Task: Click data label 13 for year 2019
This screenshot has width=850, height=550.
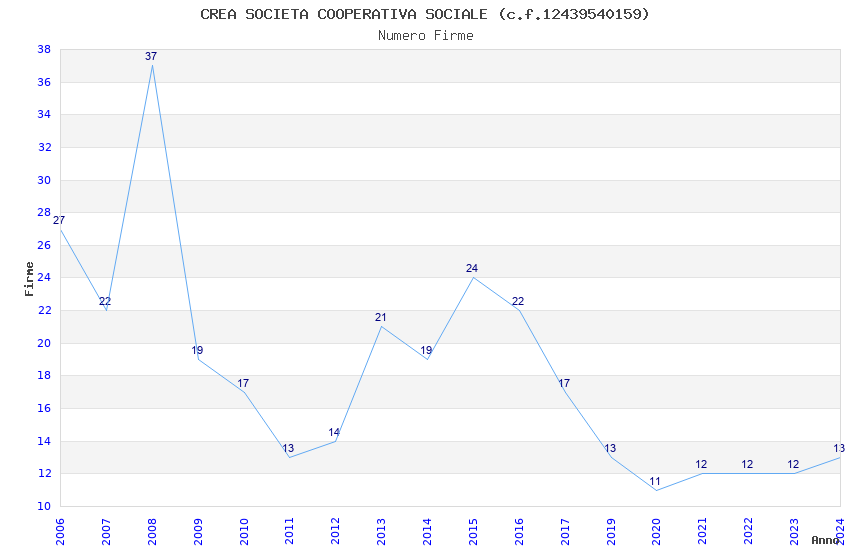Action: pyautogui.click(x=610, y=448)
